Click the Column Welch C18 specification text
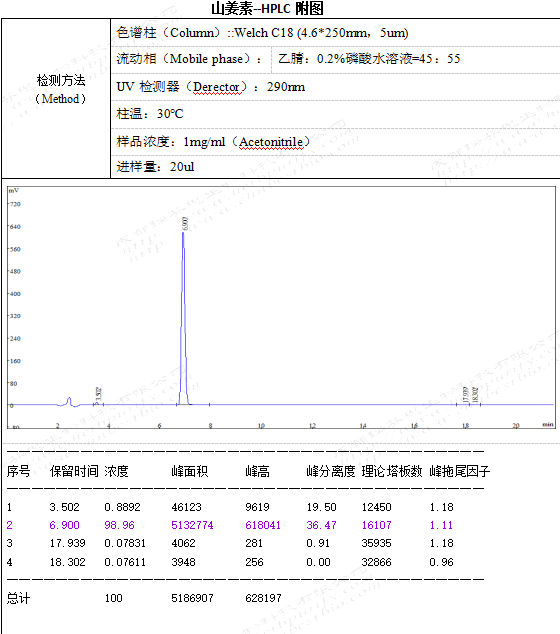Screen dimensions: 560x634 pos(262,33)
